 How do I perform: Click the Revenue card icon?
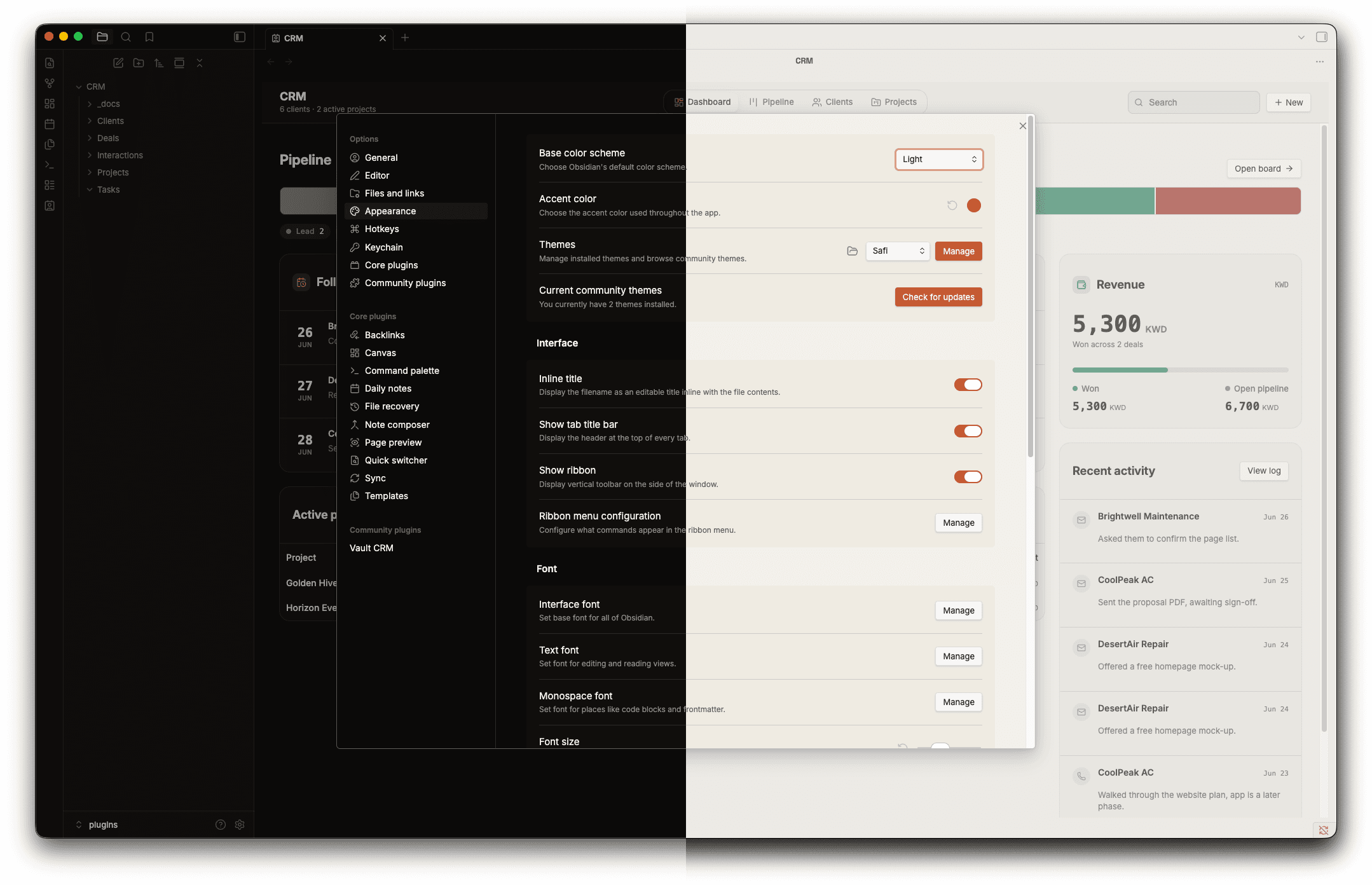coord(1081,285)
